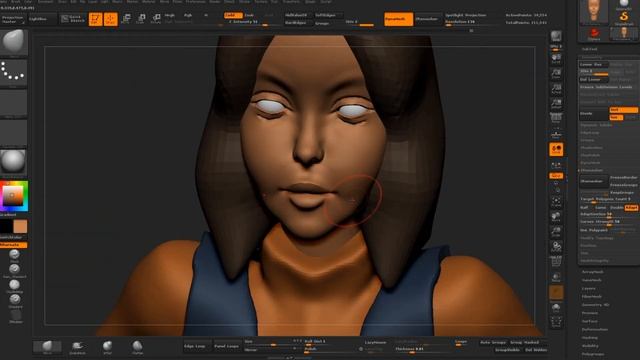
Task: Toggle the Solo subtool icon
Action: [556, 307]
